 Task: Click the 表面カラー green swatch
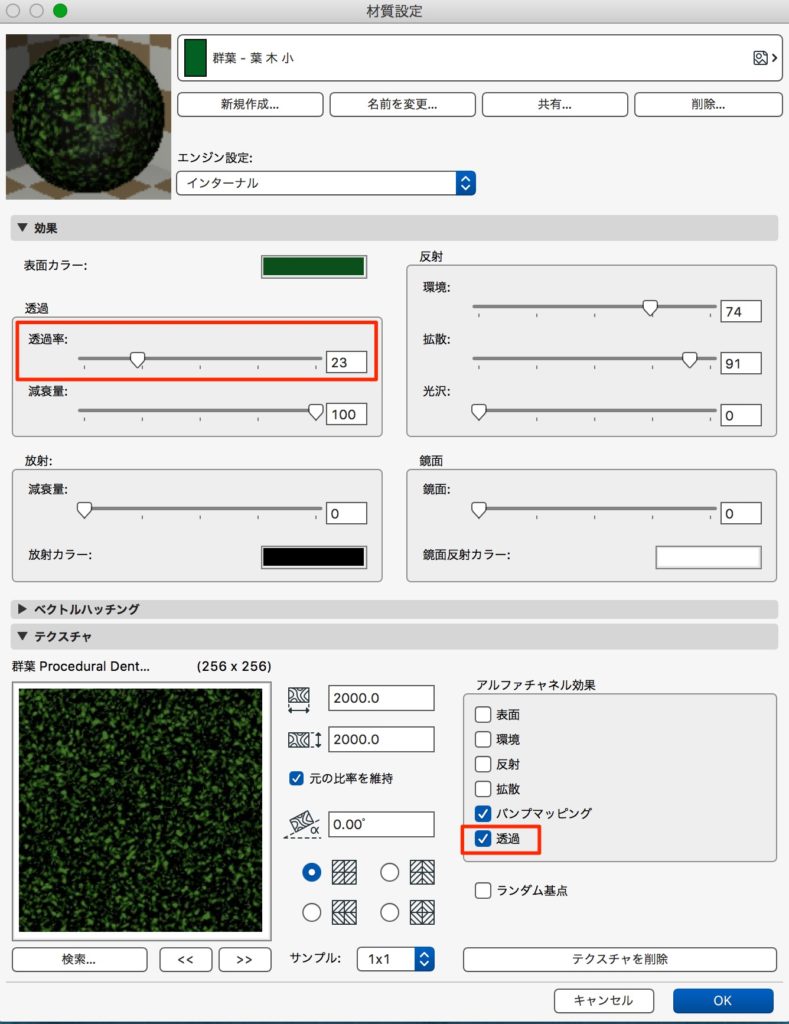coord(314,266)
